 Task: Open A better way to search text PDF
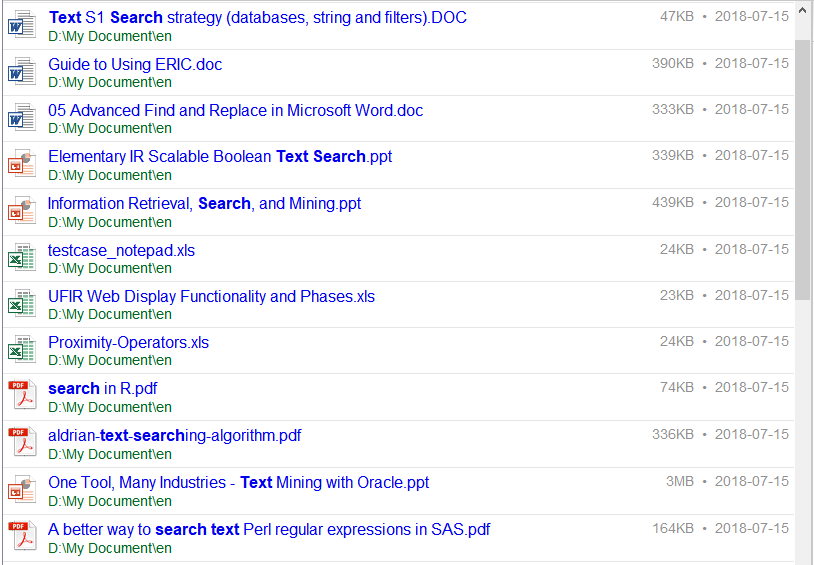tap(269, 529)
